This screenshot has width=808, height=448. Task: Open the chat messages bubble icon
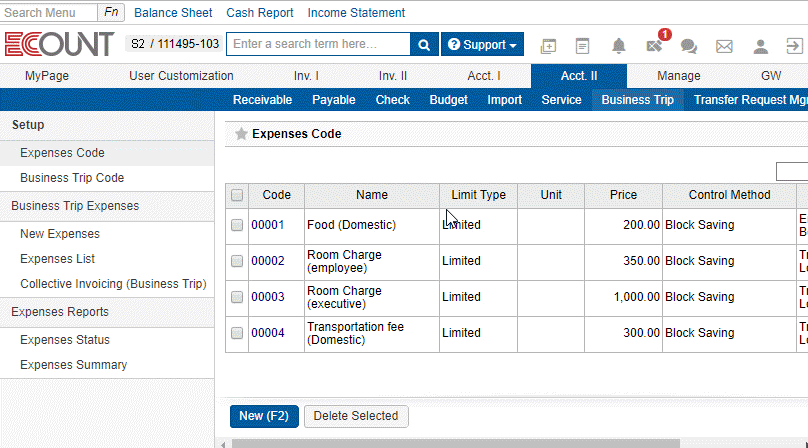pos(689,46)
